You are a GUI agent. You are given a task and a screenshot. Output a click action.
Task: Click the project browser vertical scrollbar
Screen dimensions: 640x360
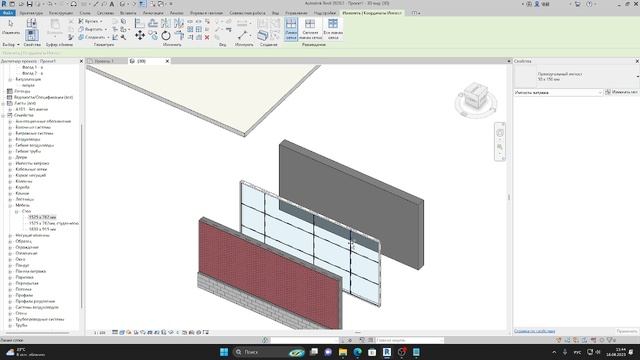click(x=82, y=216)
